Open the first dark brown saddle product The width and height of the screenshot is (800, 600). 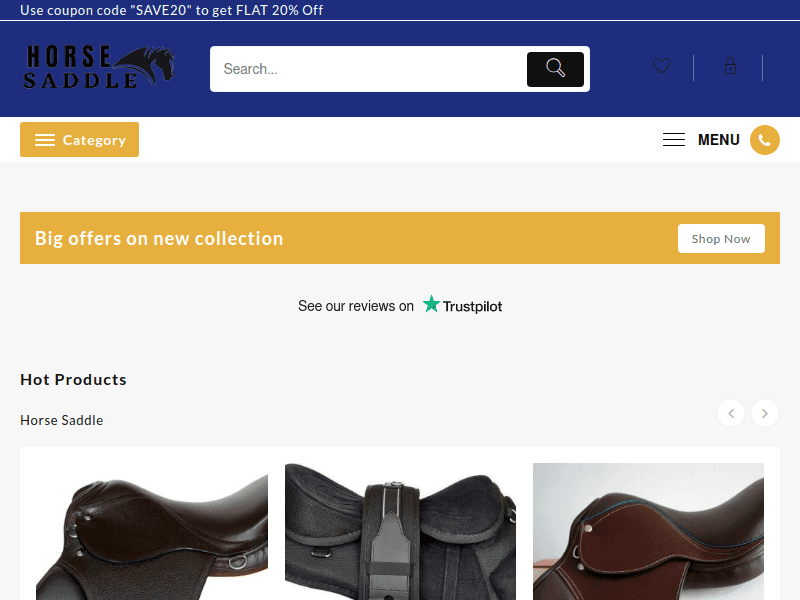click(152, 532)
